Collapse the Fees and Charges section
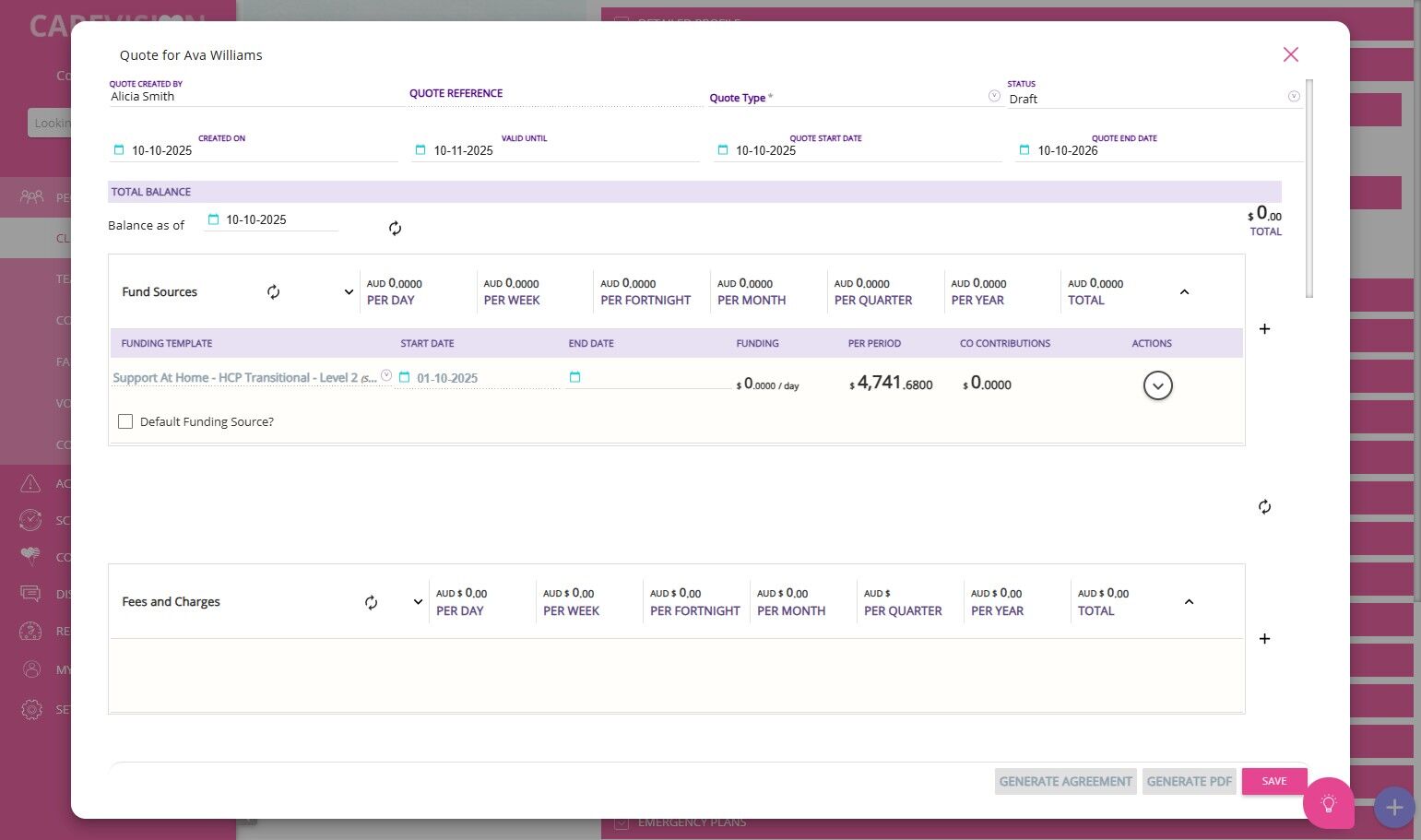 (1189, 602)
